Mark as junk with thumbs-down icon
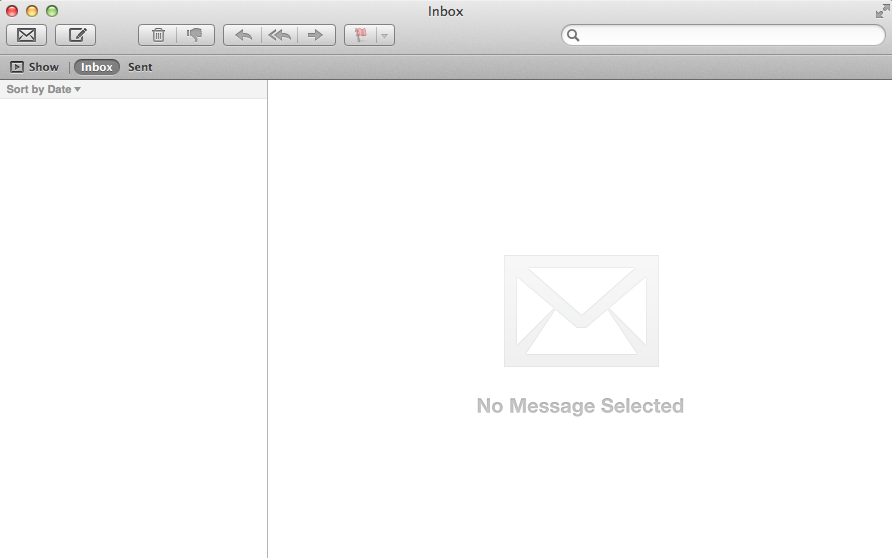Viewport: 892px width, 558px height. 195,35
